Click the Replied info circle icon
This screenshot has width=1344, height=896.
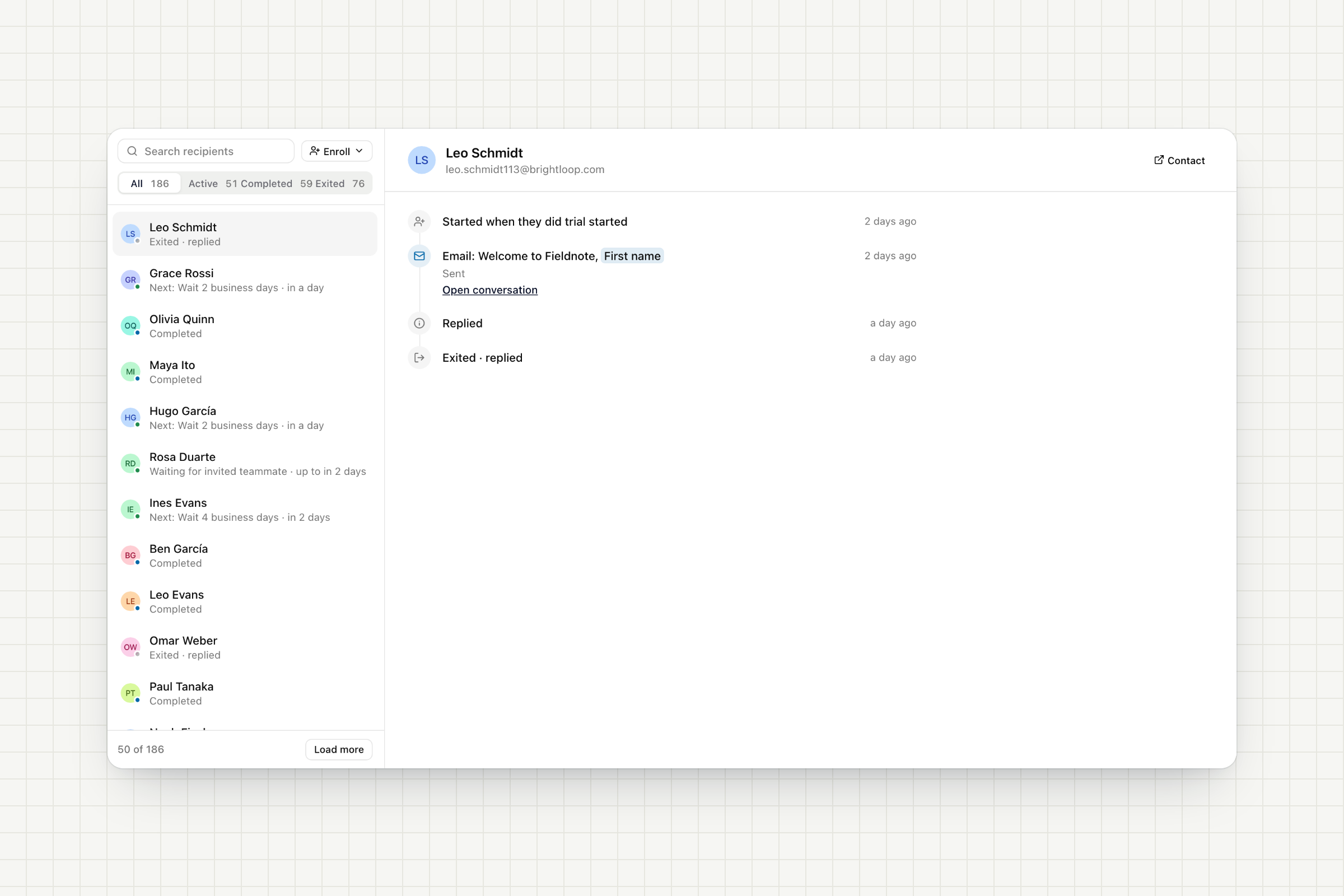[x=419, y=323]
